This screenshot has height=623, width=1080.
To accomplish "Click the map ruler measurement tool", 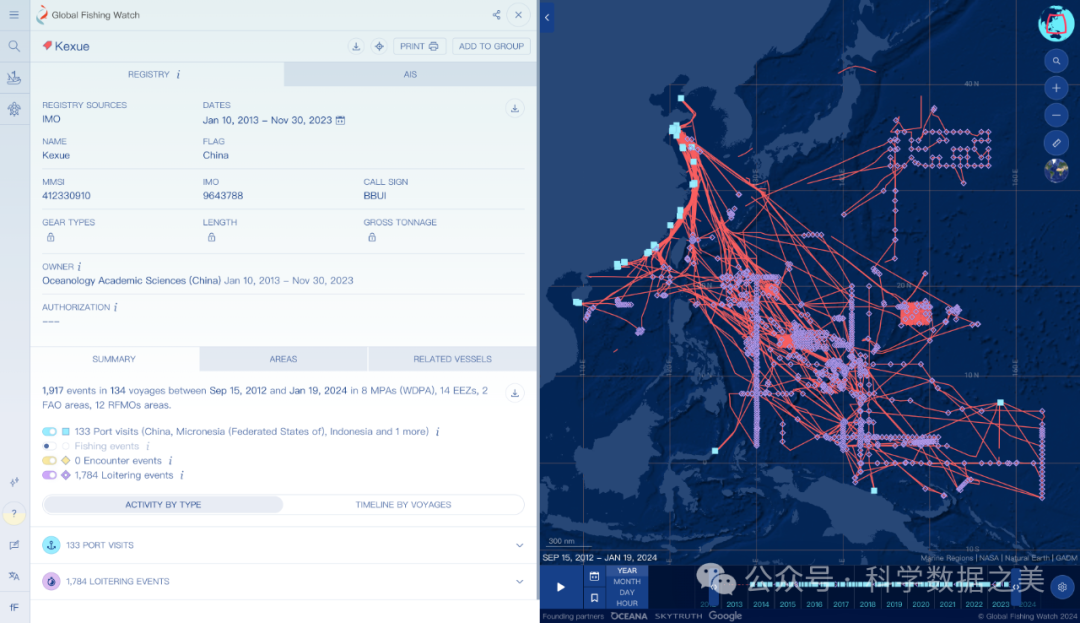I will pos(1056,143).
